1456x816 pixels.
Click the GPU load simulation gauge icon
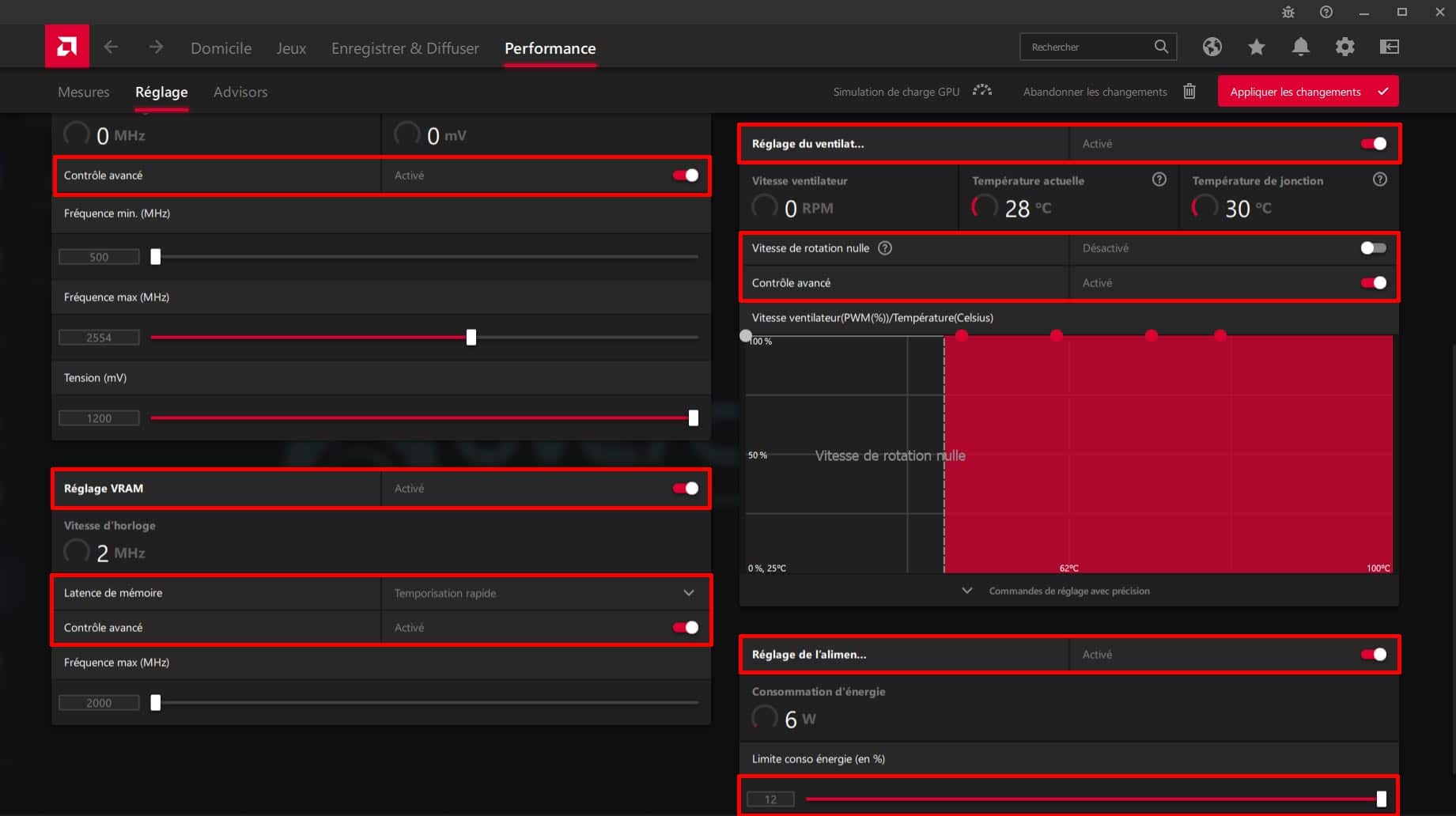point(981,91)
